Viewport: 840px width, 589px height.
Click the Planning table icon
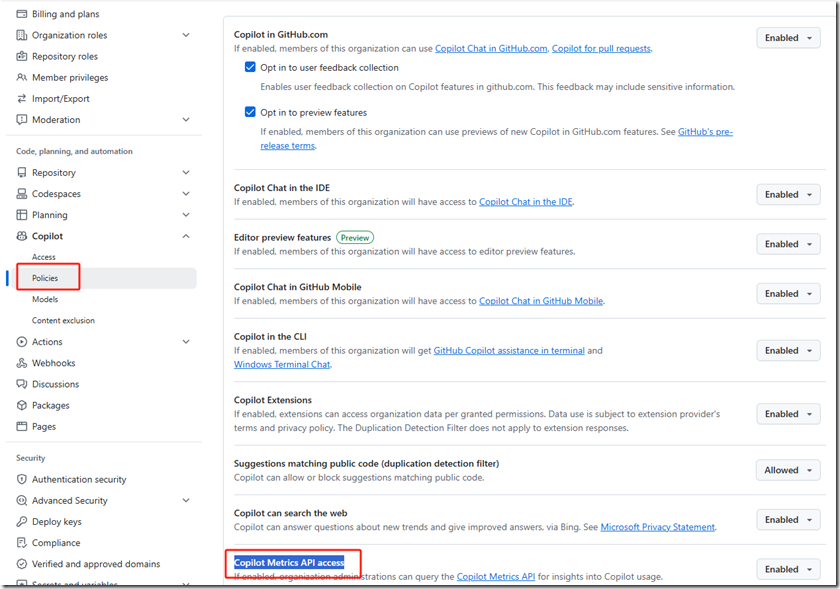(21, 215)
